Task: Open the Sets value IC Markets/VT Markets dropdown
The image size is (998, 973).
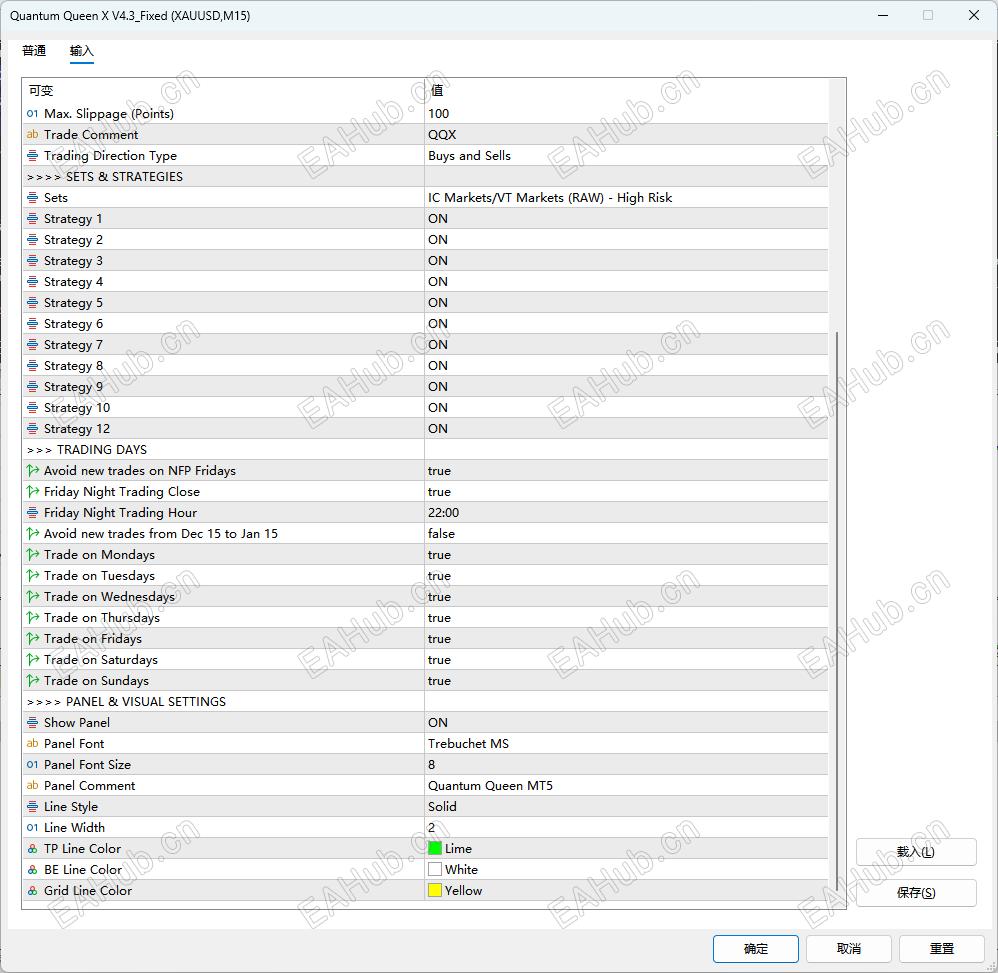Action: pos(626,198)
